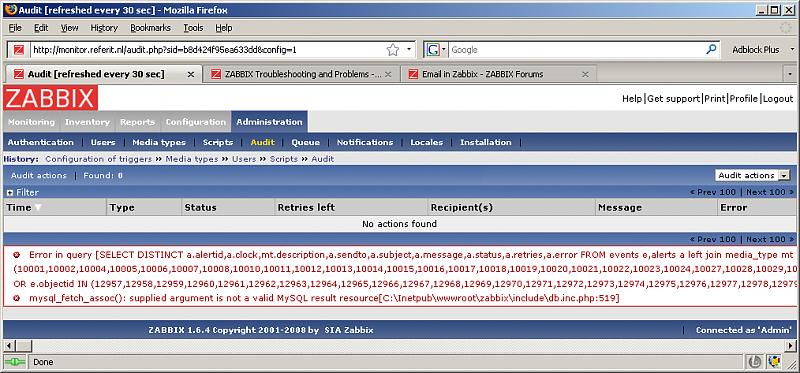Image resolution: width=800 pixels, height=373 pixels.
Task: Go to Notifications submenu
Action: (365, 142)
